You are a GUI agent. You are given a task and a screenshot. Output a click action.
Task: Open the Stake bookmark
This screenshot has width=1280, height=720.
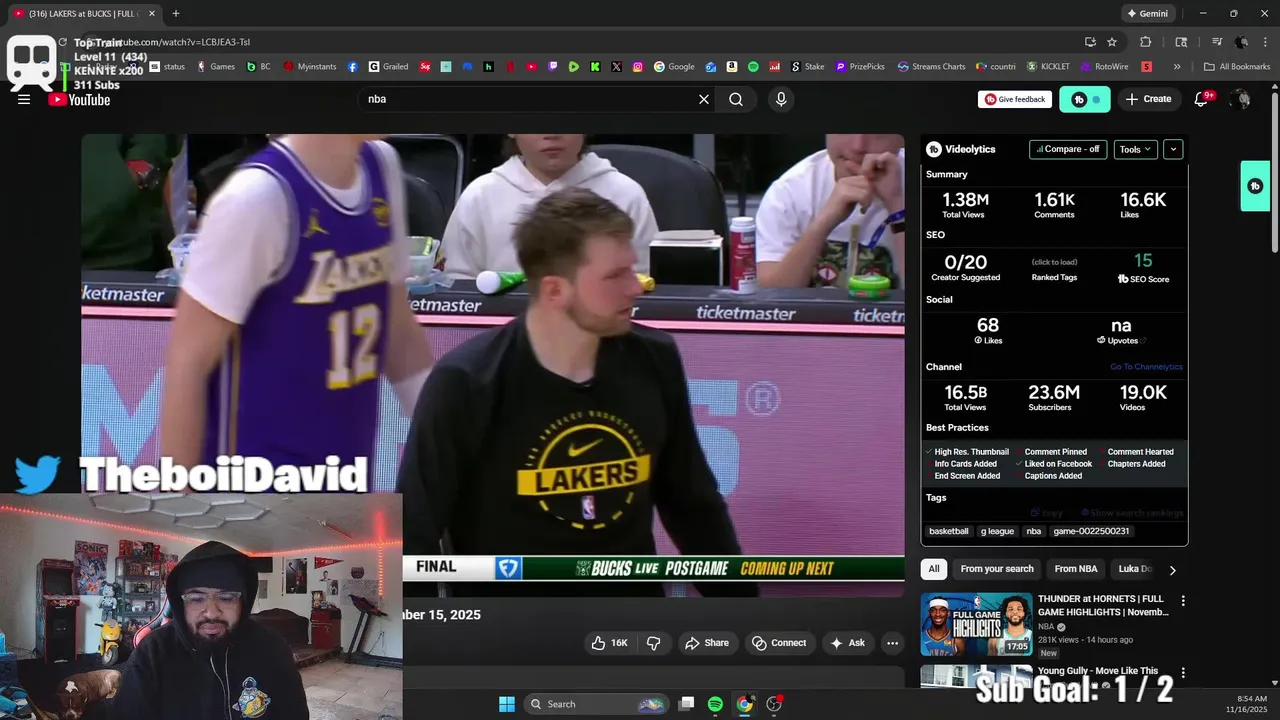(x=808, y=67)
